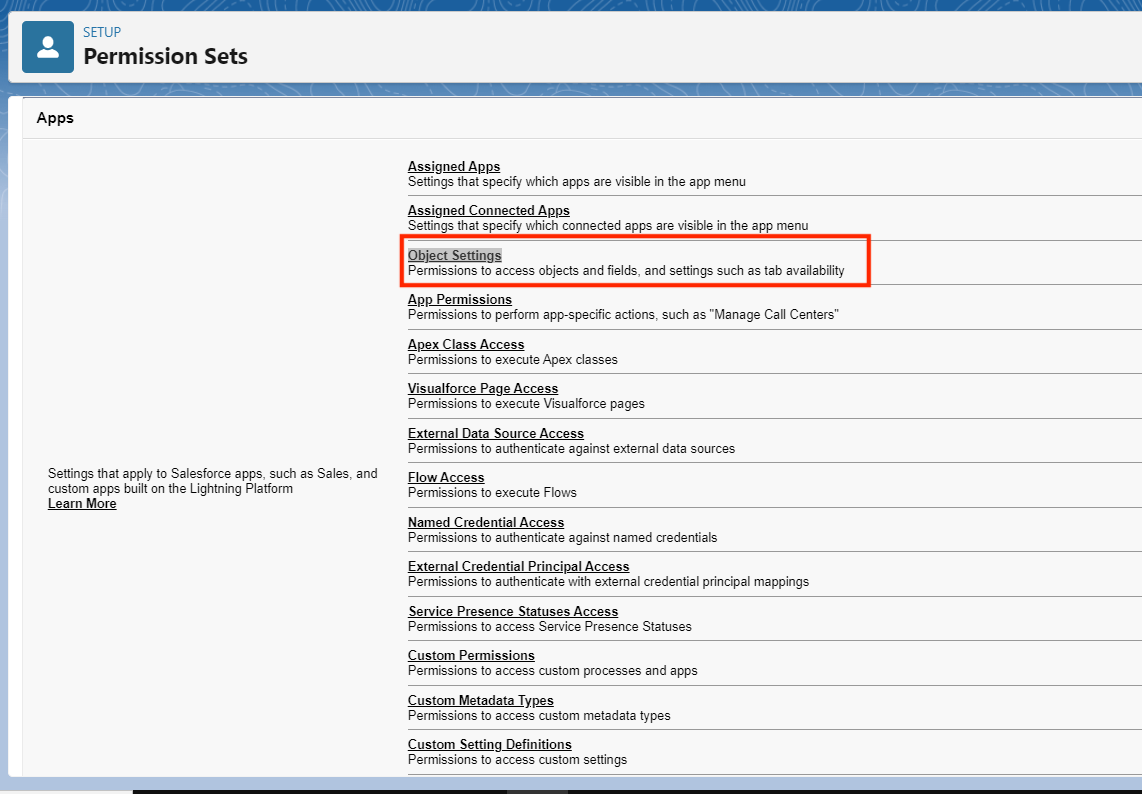This screenshot has height=794, width=1142.
Task: Click 'Permissions to access custom metadata types' text
Action: pos(539,715)
